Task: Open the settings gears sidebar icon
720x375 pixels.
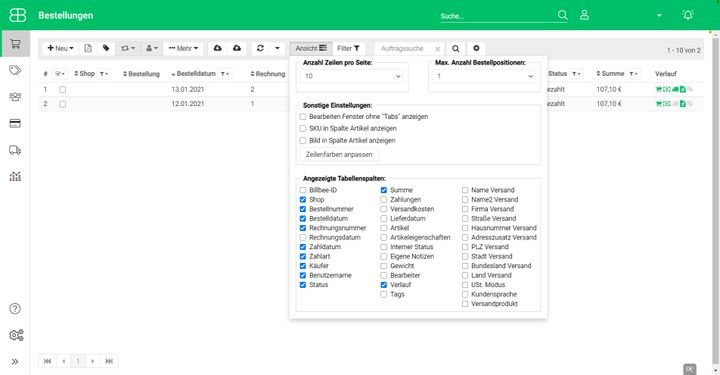Action: point(16,335)
